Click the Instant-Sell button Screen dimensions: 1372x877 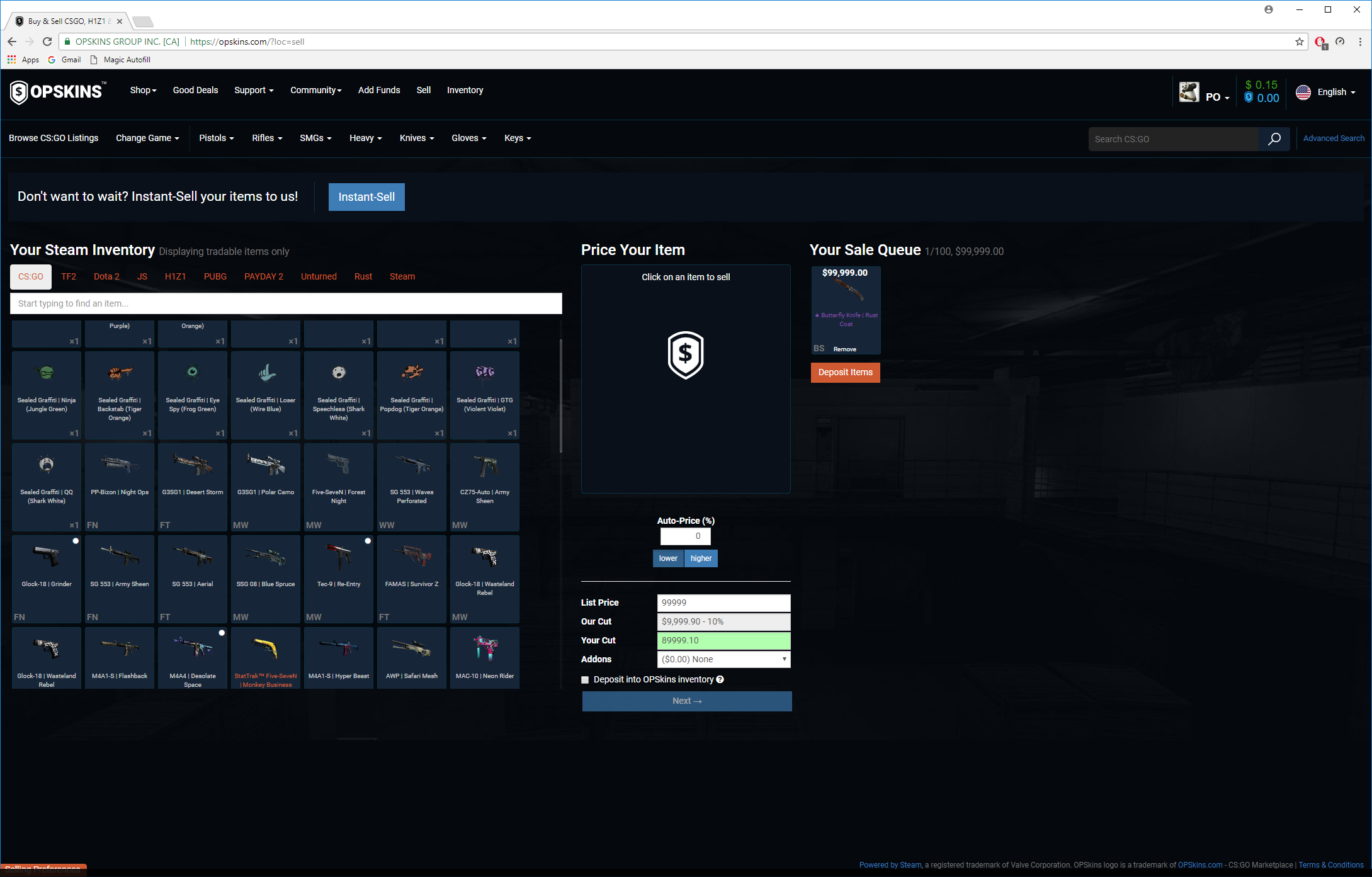pos(366,197)
